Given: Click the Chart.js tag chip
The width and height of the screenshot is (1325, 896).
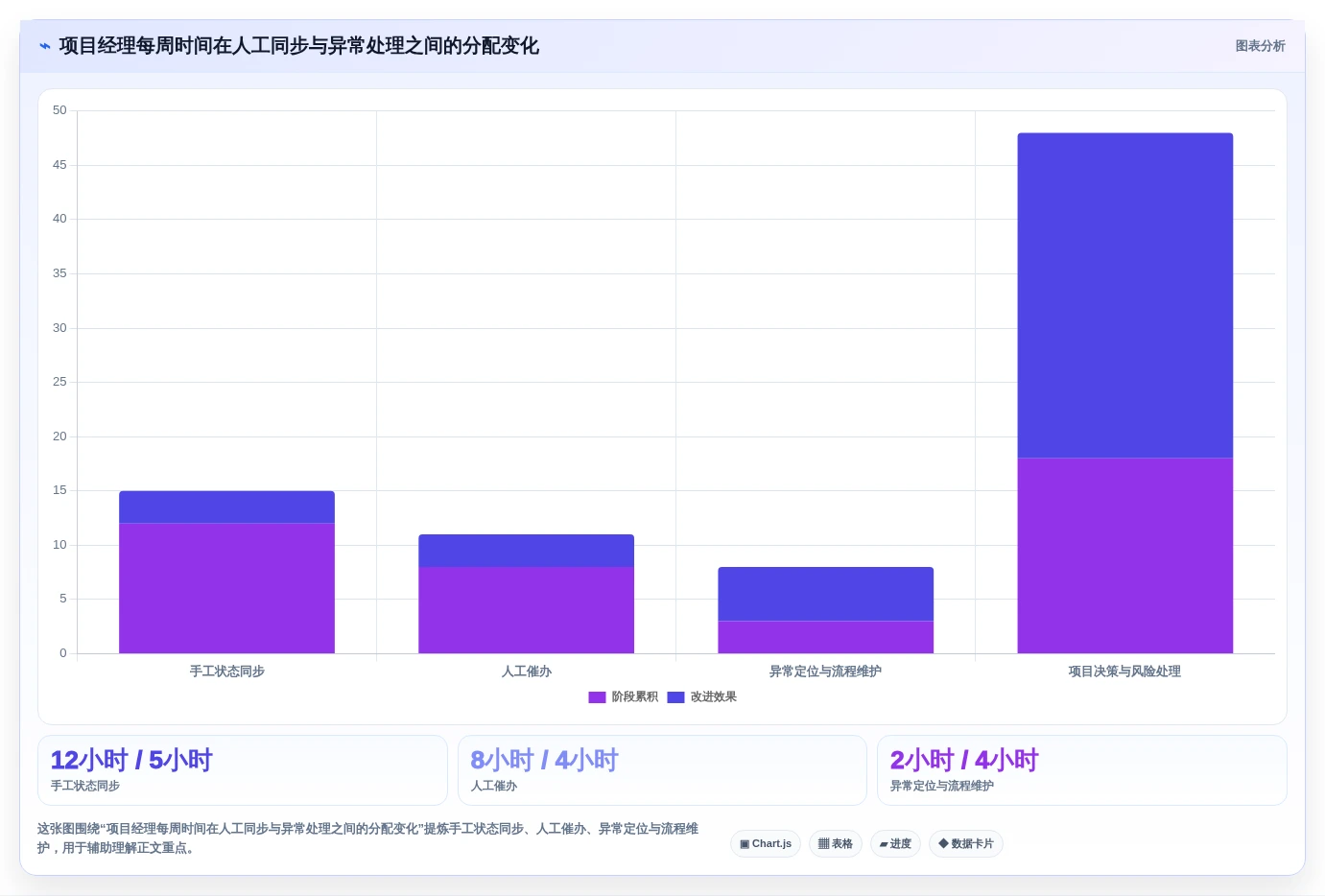Looking at the screenshot, I should click(x=766, y=844).
